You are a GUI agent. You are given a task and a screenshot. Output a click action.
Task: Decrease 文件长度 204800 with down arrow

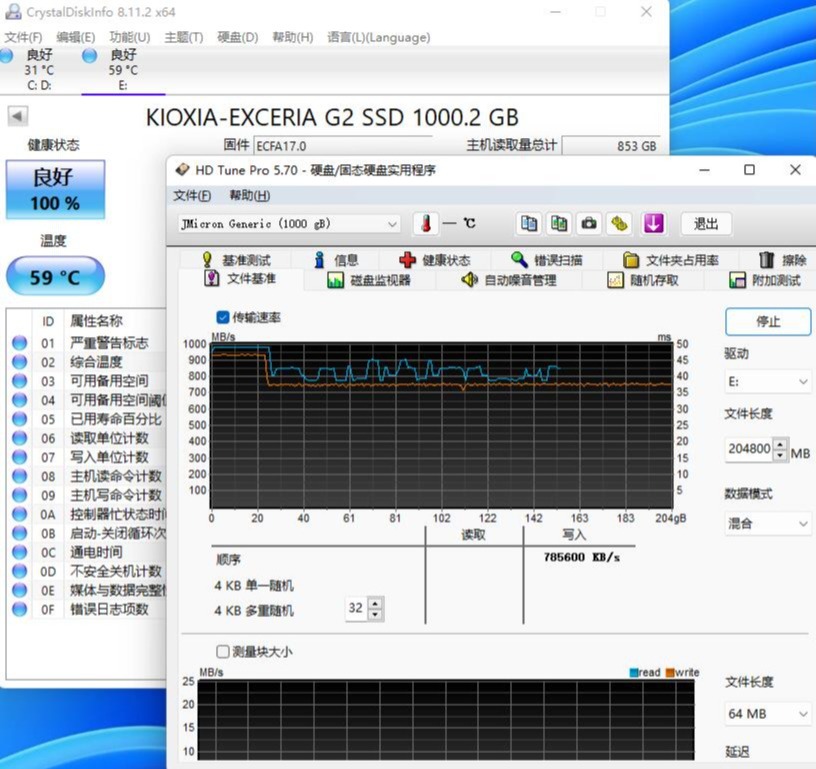(780, 455)
